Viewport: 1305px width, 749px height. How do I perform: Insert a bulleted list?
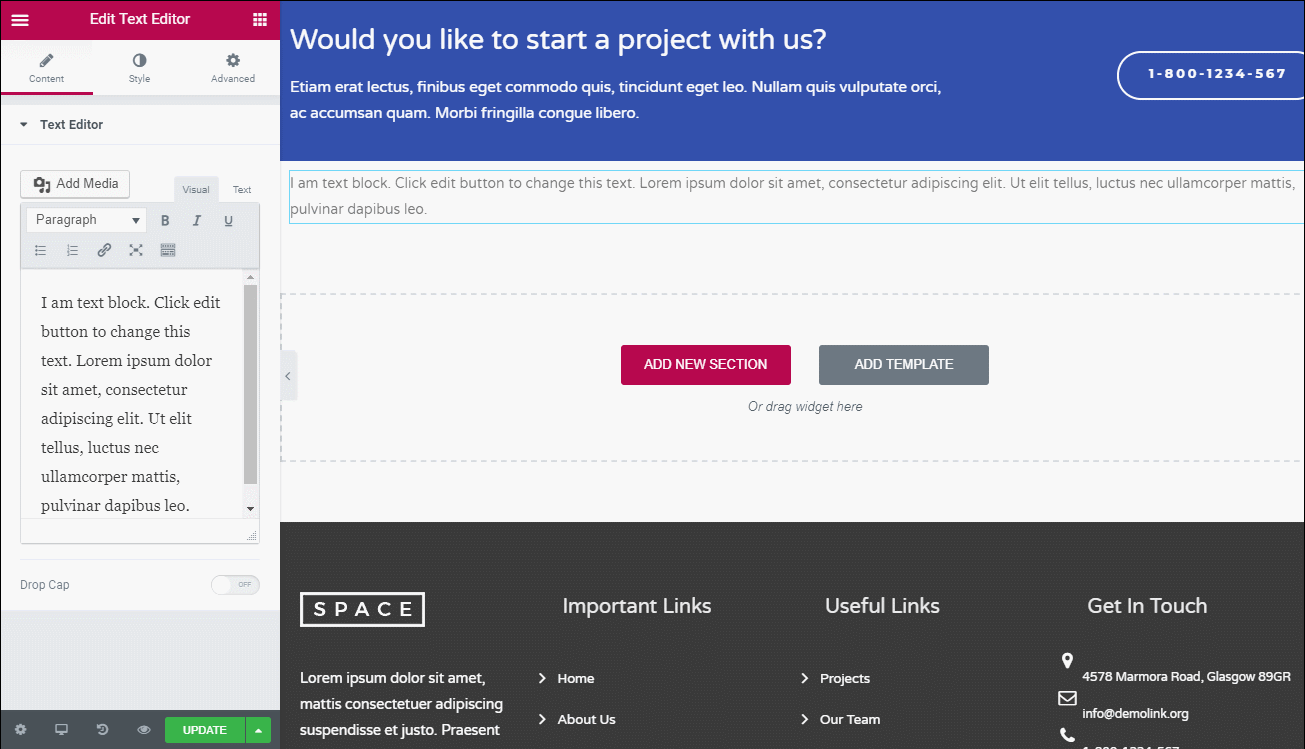pos(41,250)
